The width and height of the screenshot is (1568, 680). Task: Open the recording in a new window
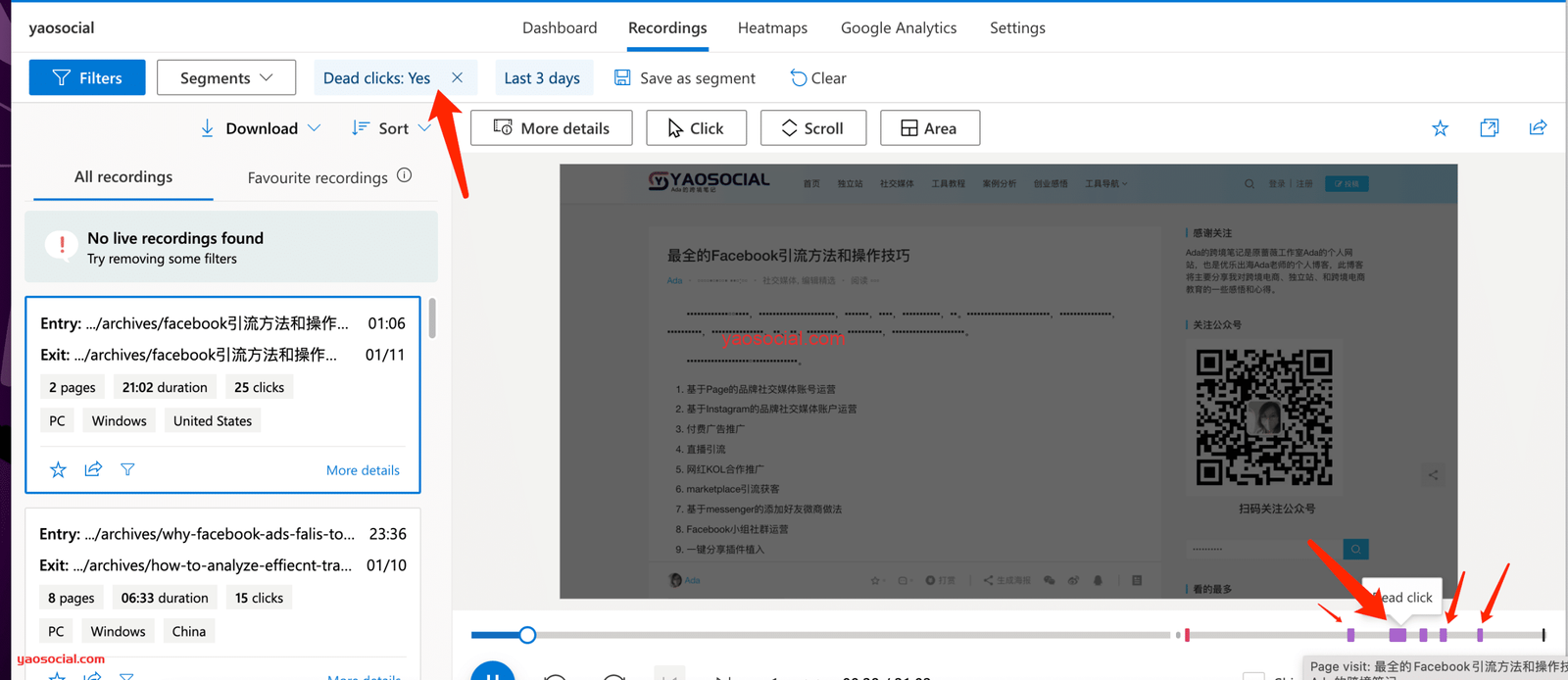[x=1489, y=128]
